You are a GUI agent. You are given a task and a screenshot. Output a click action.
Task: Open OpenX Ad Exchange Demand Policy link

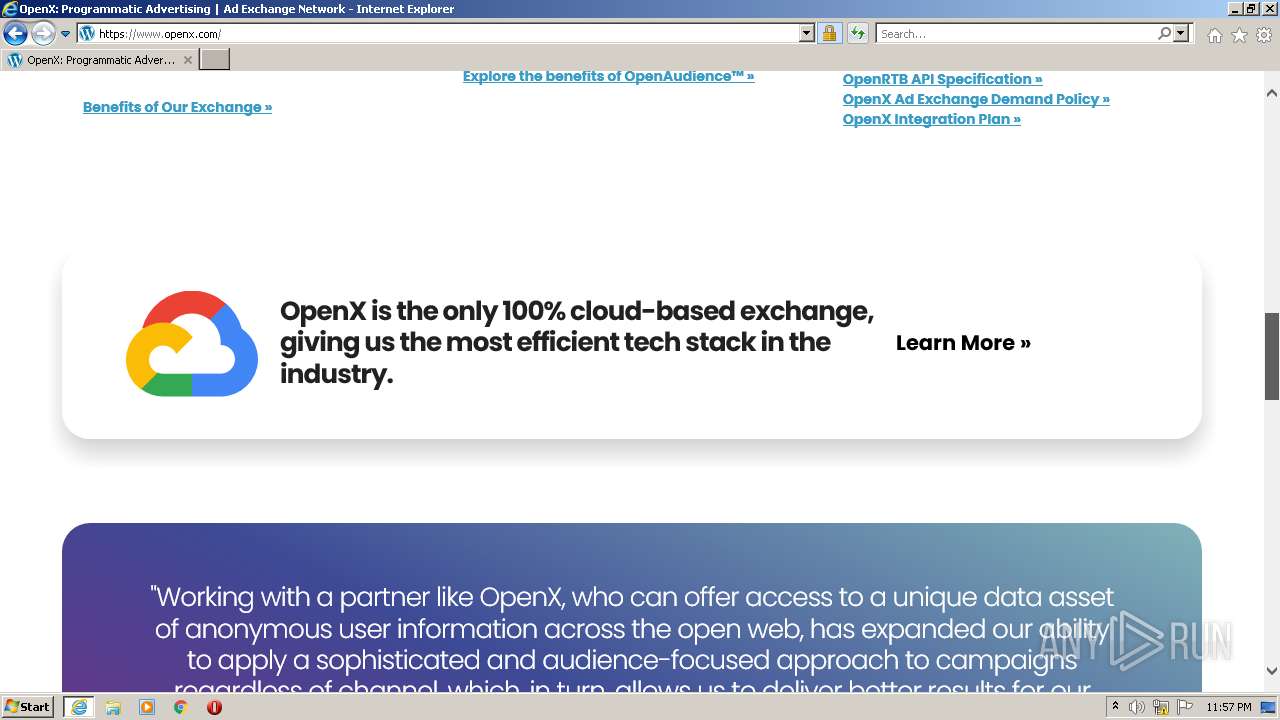tap(976, 99)
